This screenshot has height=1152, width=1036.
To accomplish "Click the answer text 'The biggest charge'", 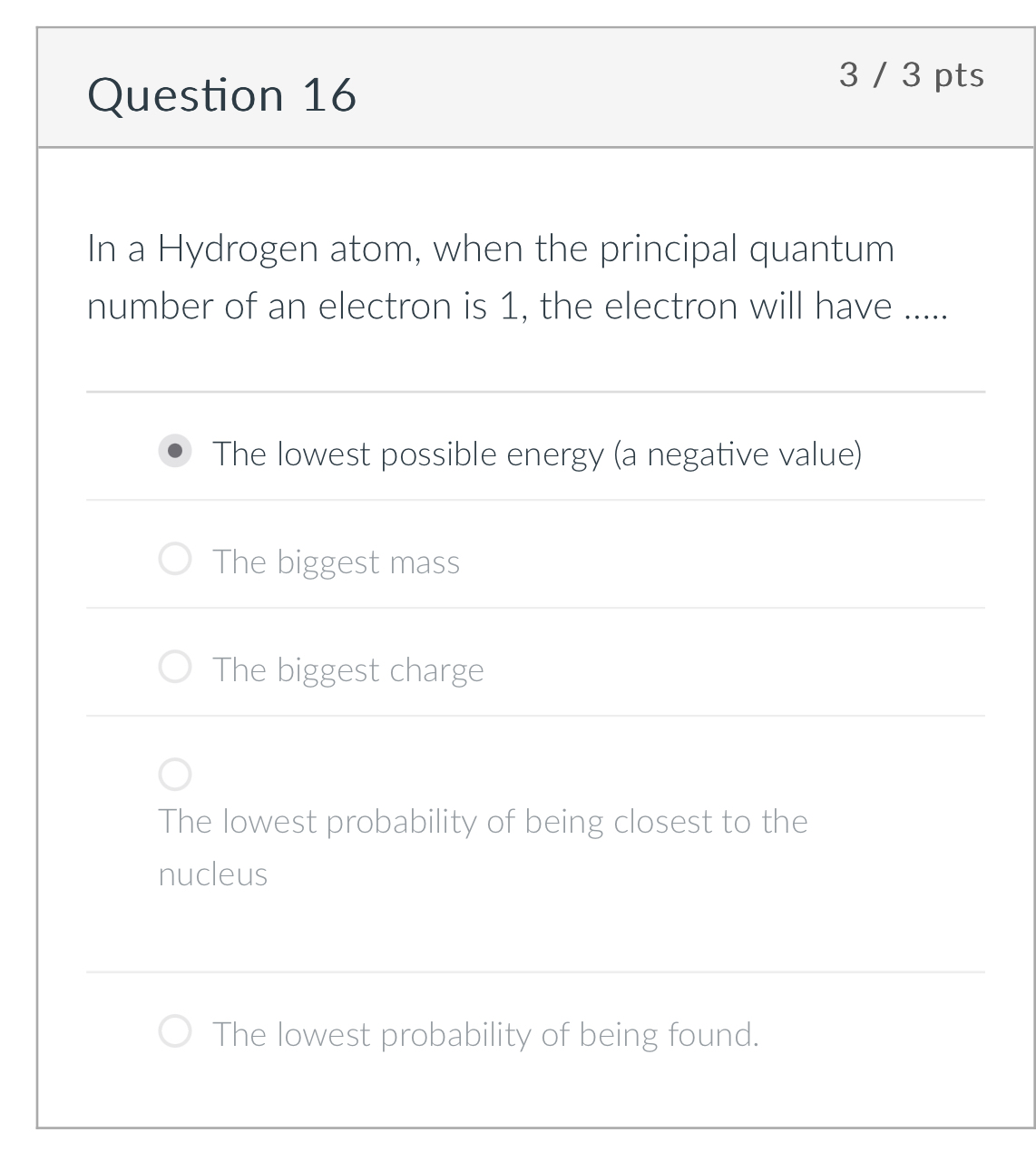I will coord(348,669).
